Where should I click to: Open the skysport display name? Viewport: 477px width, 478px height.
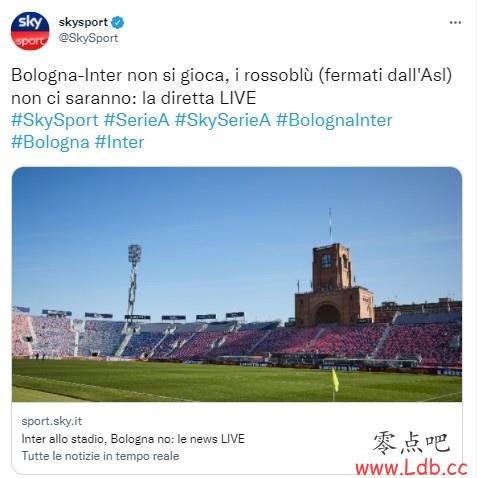point(83,22)
